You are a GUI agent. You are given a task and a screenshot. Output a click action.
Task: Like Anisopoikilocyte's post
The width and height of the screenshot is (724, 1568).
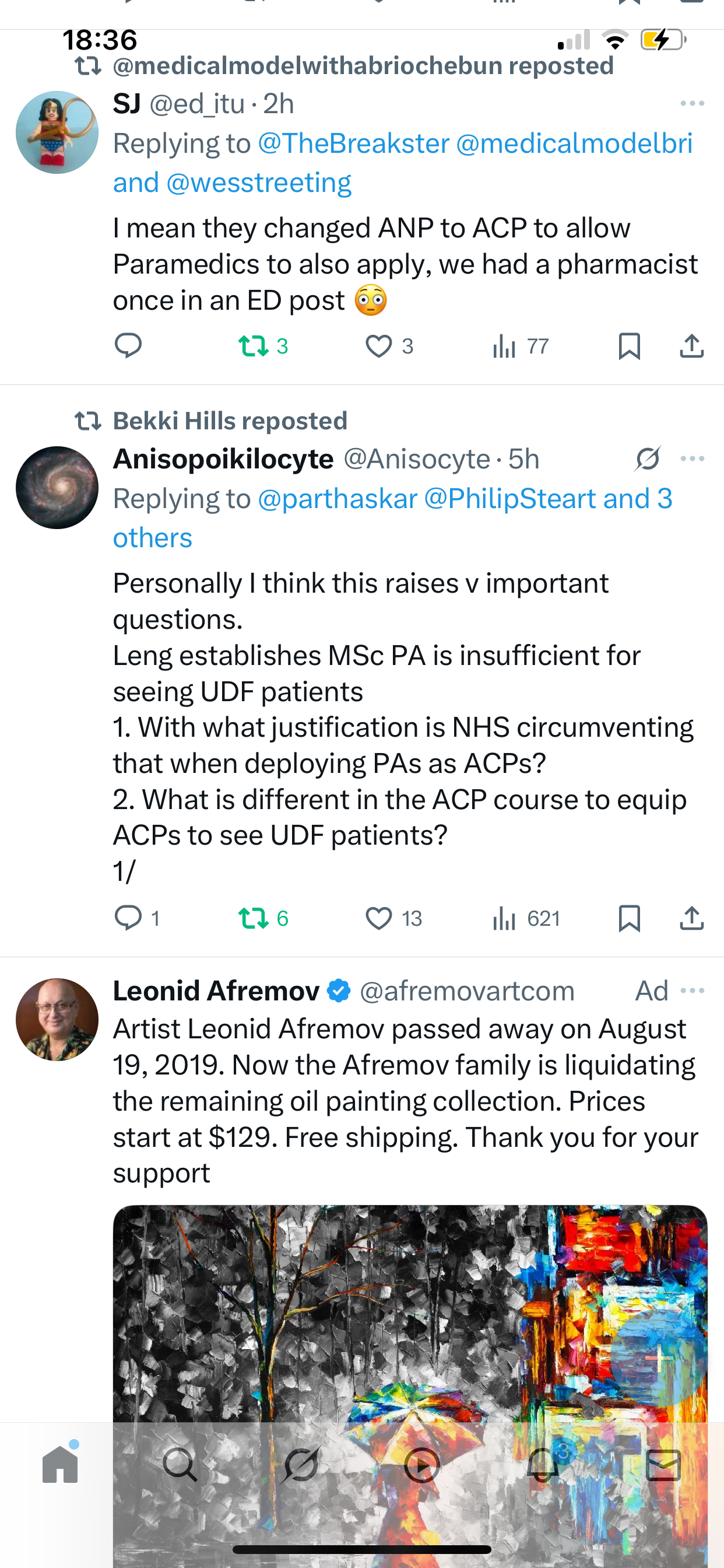click(378, 918)
